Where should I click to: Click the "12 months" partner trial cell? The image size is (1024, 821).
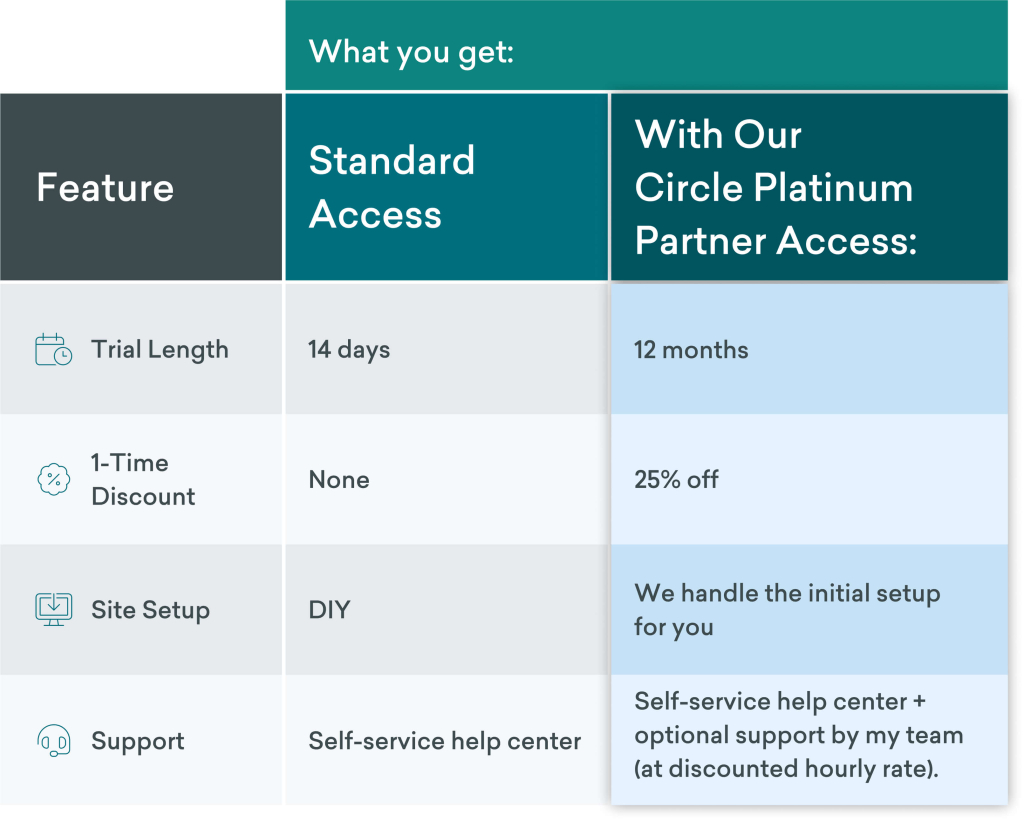pyautogui.click(x=691, y=350)
